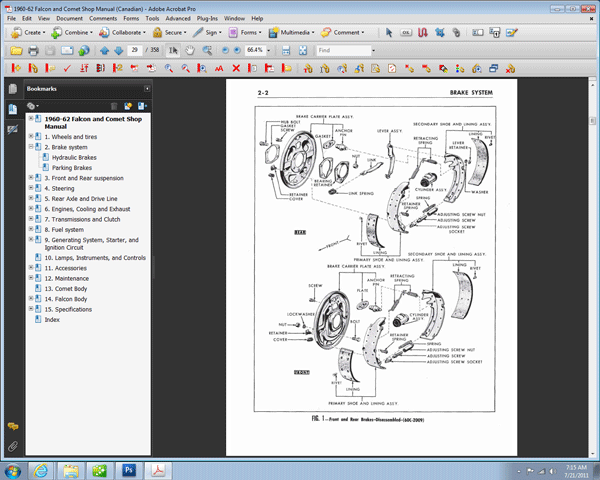Select the Hand tool
This screenshot has height=480, width=600.
tap(190, 50)
